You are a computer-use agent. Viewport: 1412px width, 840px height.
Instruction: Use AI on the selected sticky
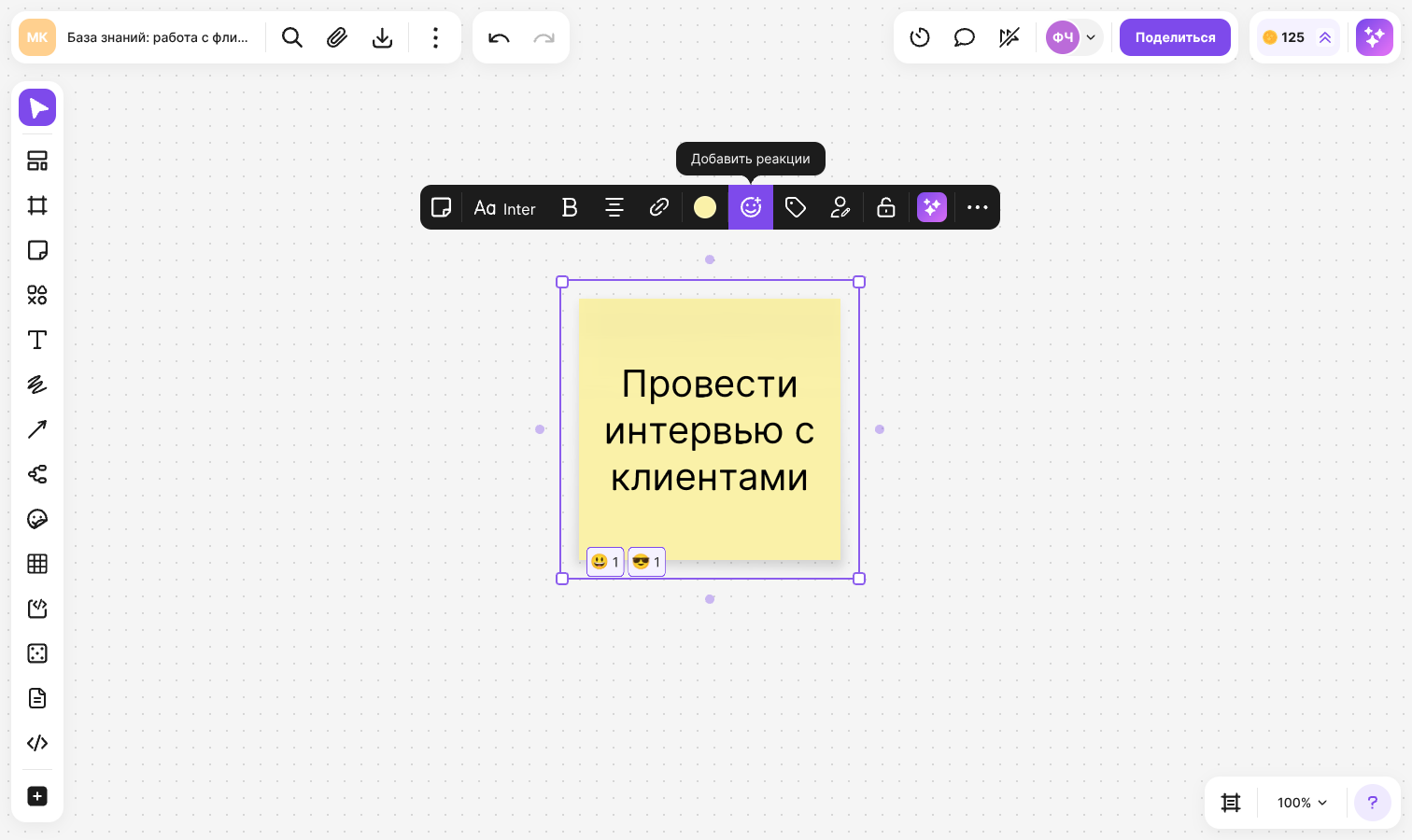(932, 207)
